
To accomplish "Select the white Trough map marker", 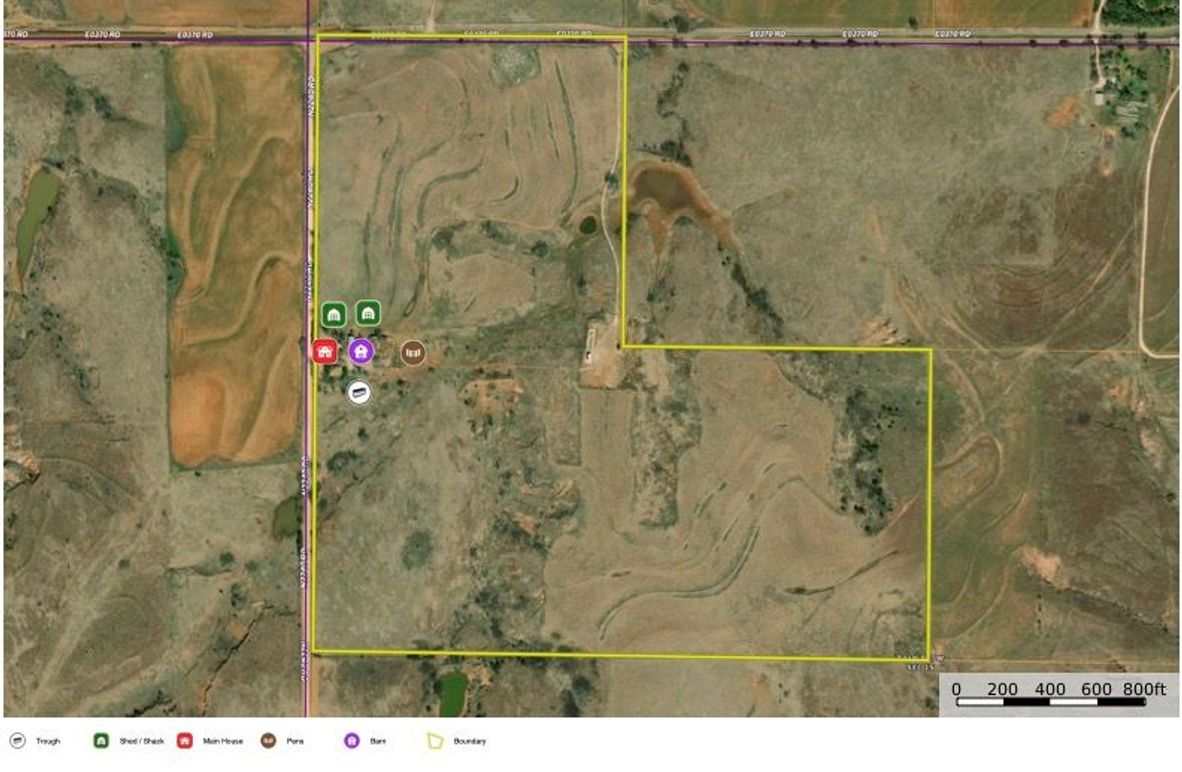I will 359,393.
